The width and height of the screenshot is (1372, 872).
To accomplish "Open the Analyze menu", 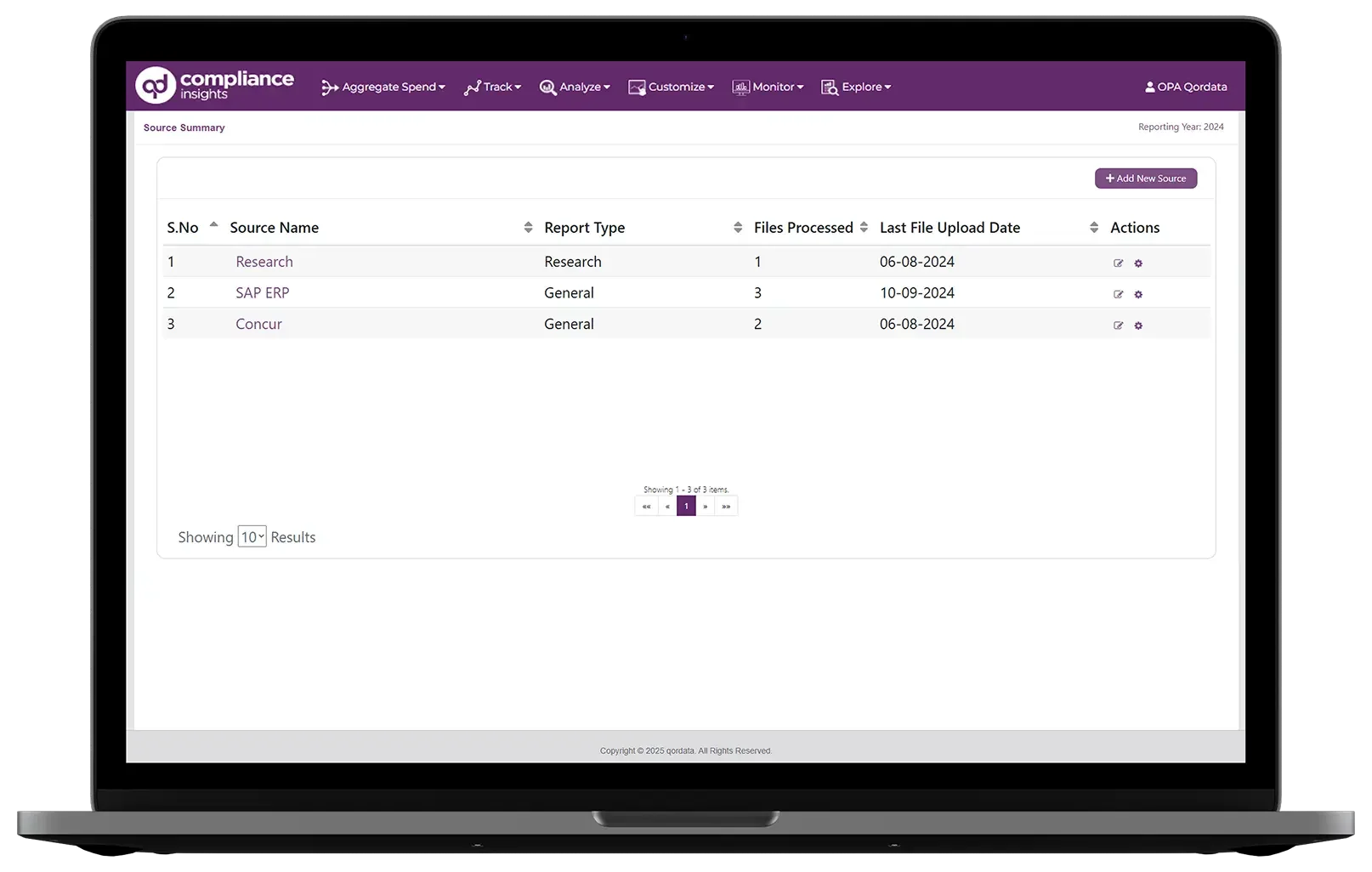I will tap(575, 87).
